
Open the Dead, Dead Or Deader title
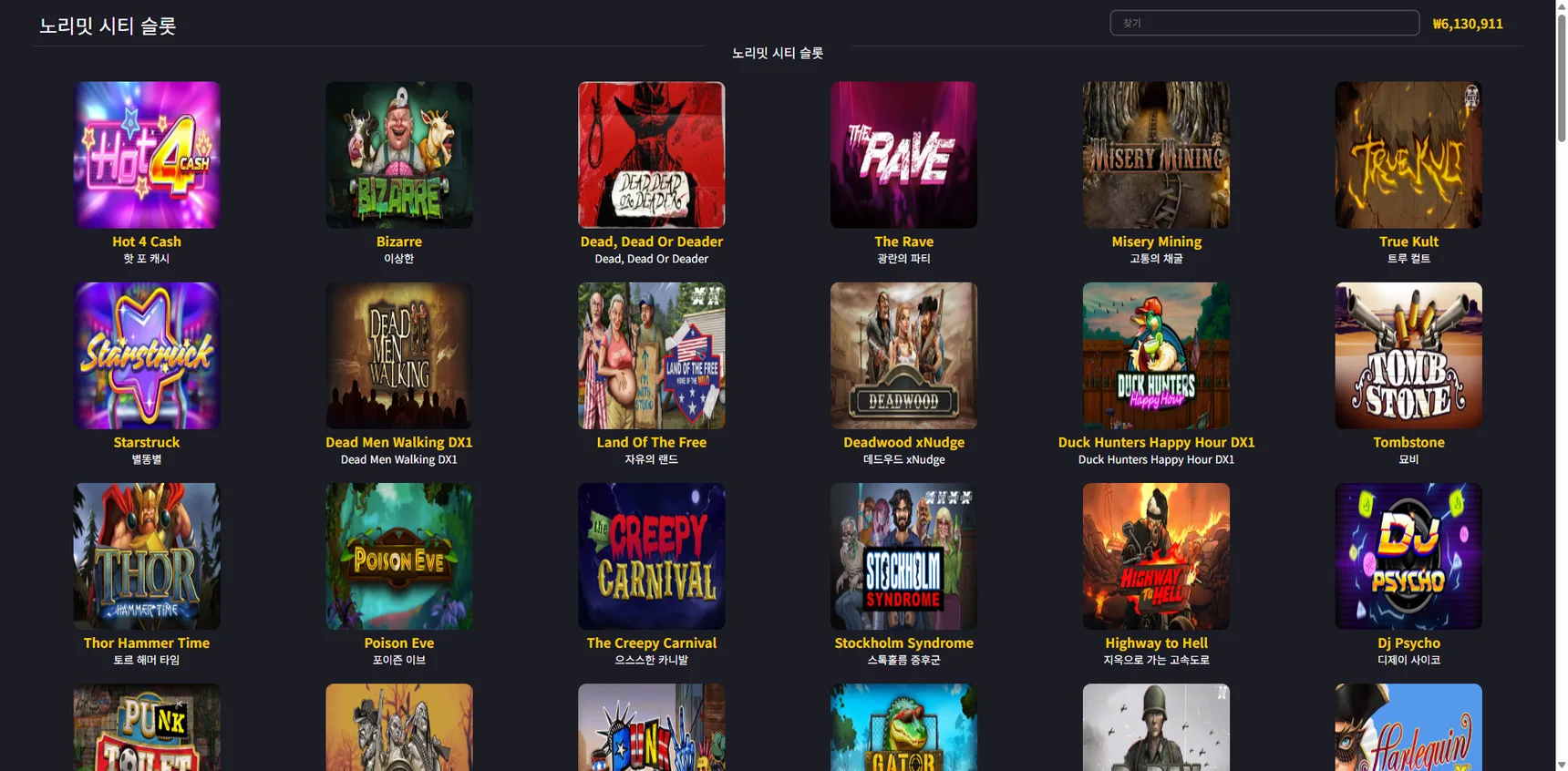click(652, 242)
